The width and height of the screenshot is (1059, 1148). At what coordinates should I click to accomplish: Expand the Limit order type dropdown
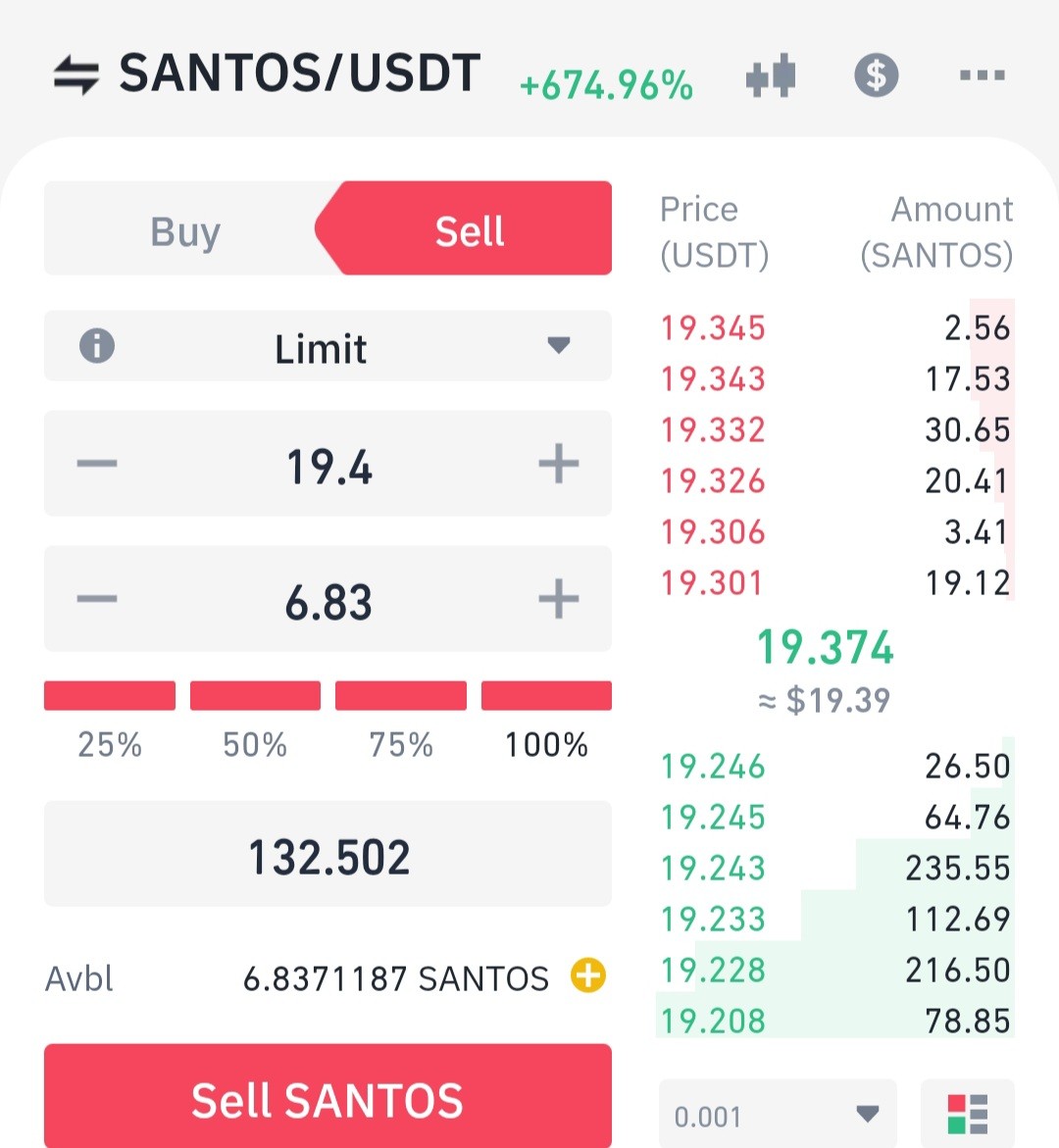[328, 345]
